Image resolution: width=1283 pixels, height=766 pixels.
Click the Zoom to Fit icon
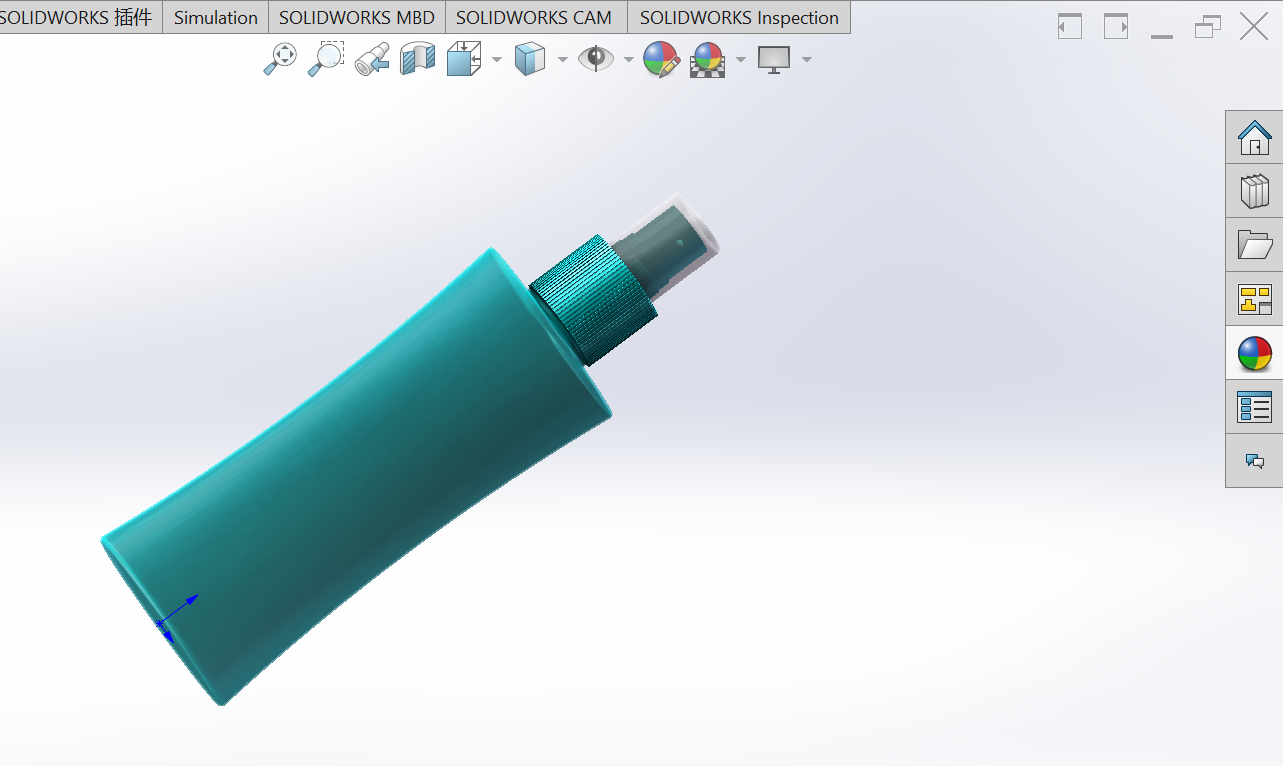tap(280, 59)
